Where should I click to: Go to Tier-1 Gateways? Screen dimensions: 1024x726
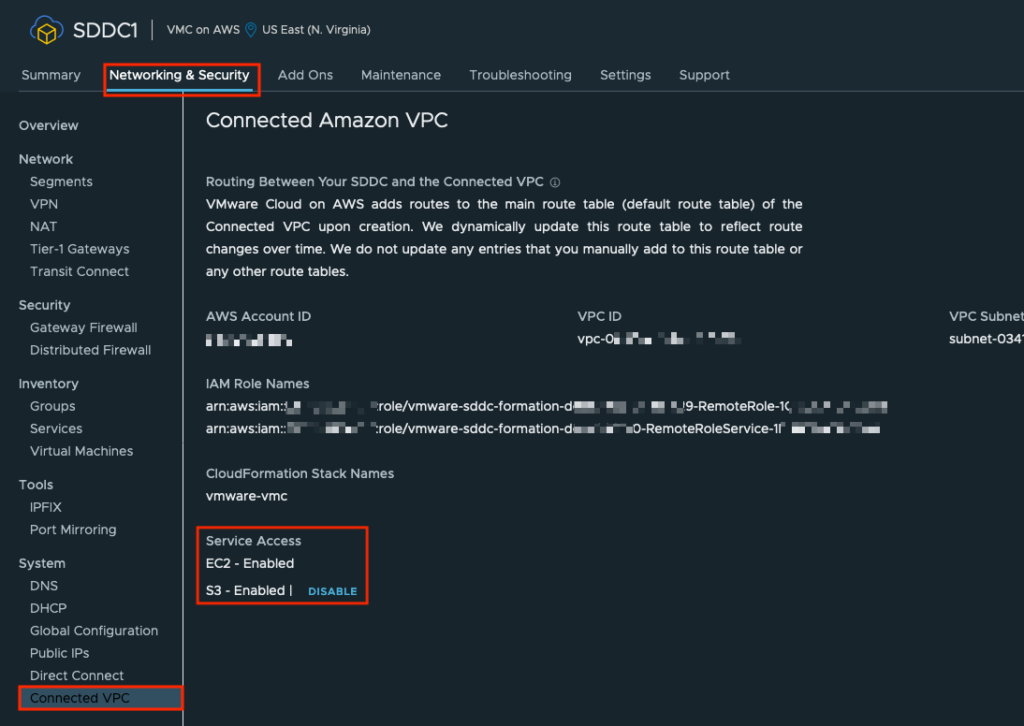(x=80, y=249)
